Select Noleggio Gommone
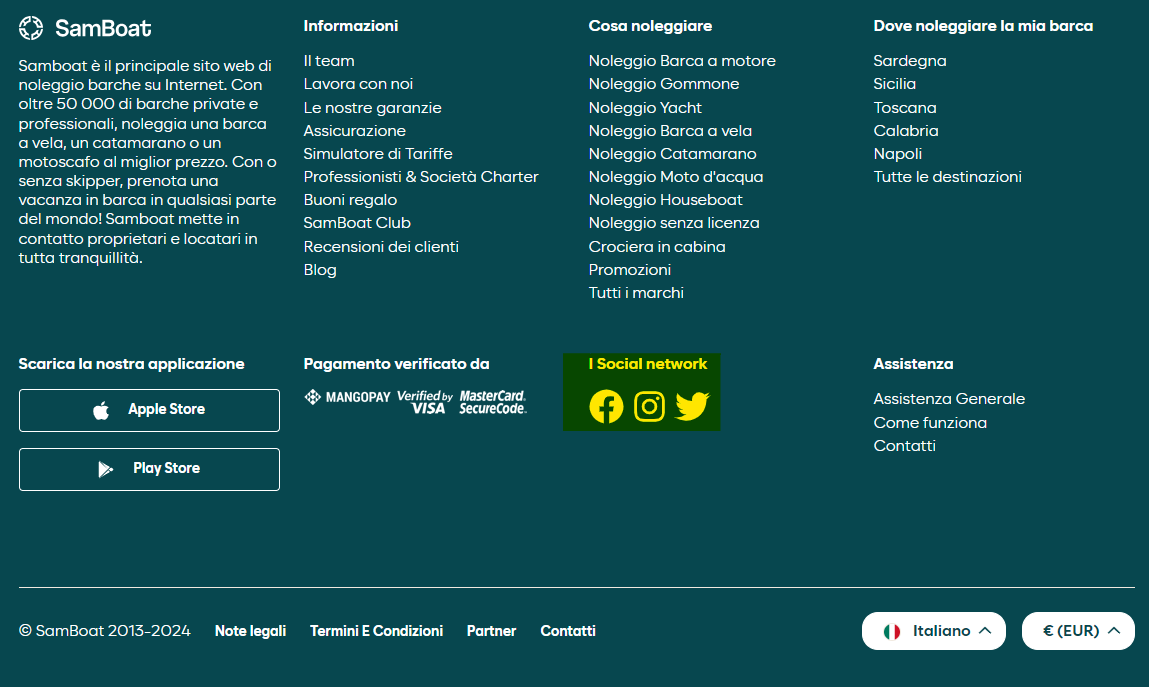Viewport: 1149px width, 687px height. pos(664,84)
